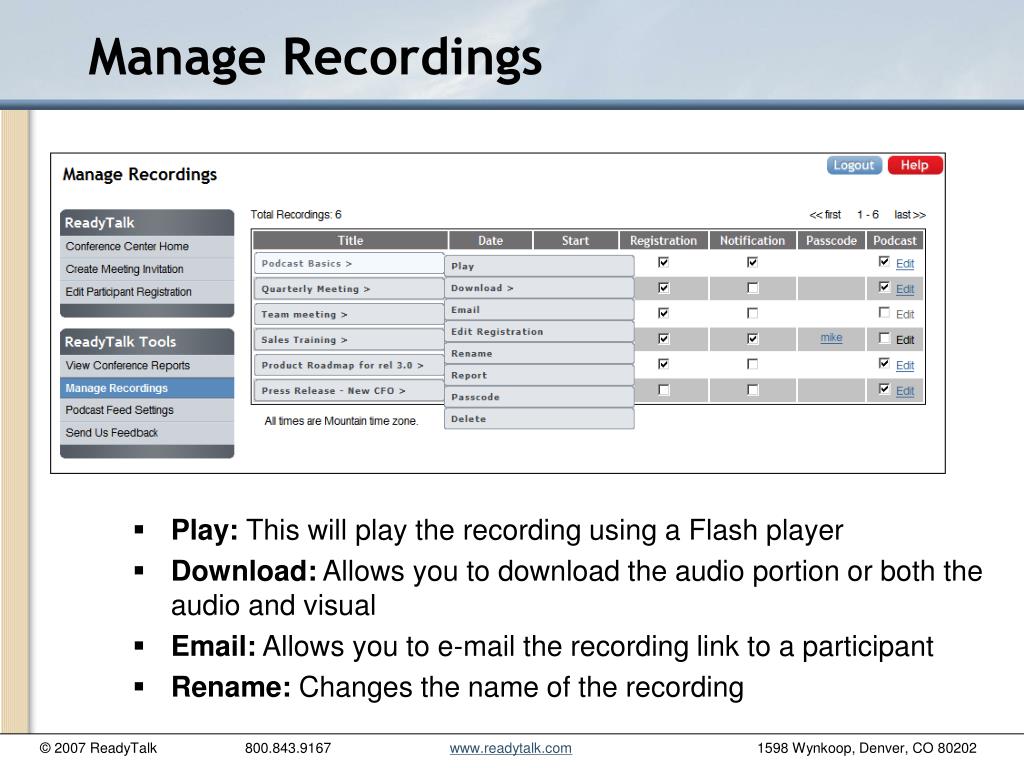
Task: Click the 'Total Recordings: 6' text
Action: coord(296,215)
